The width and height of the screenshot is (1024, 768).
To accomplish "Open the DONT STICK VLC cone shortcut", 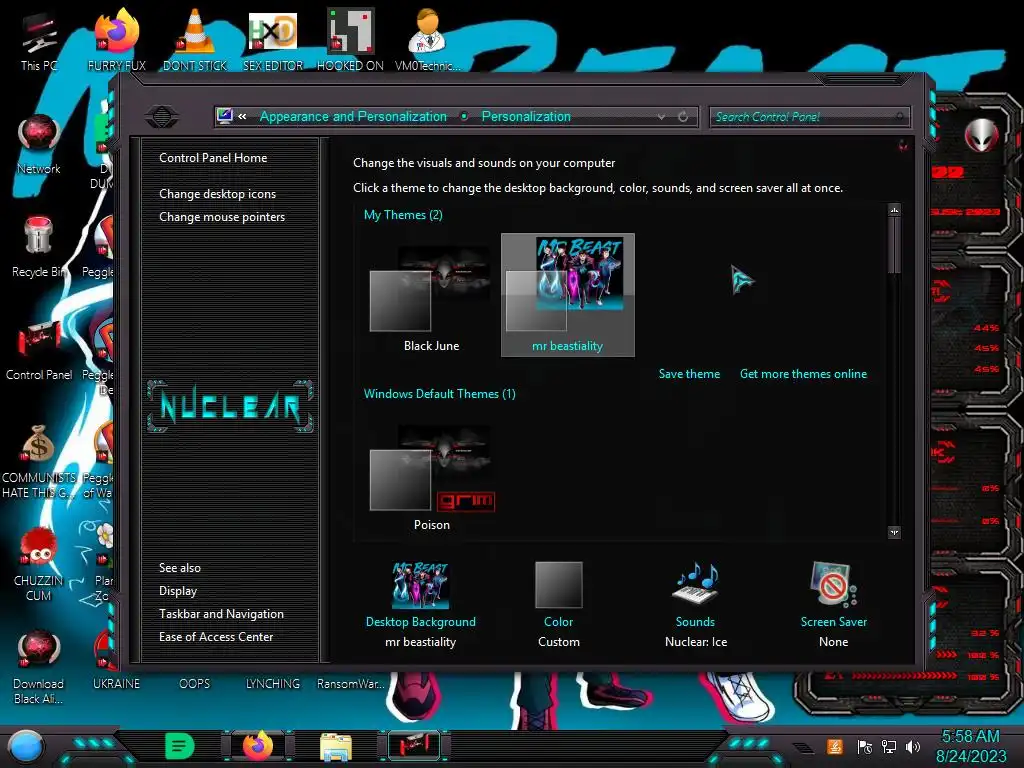I will [195, 40].
